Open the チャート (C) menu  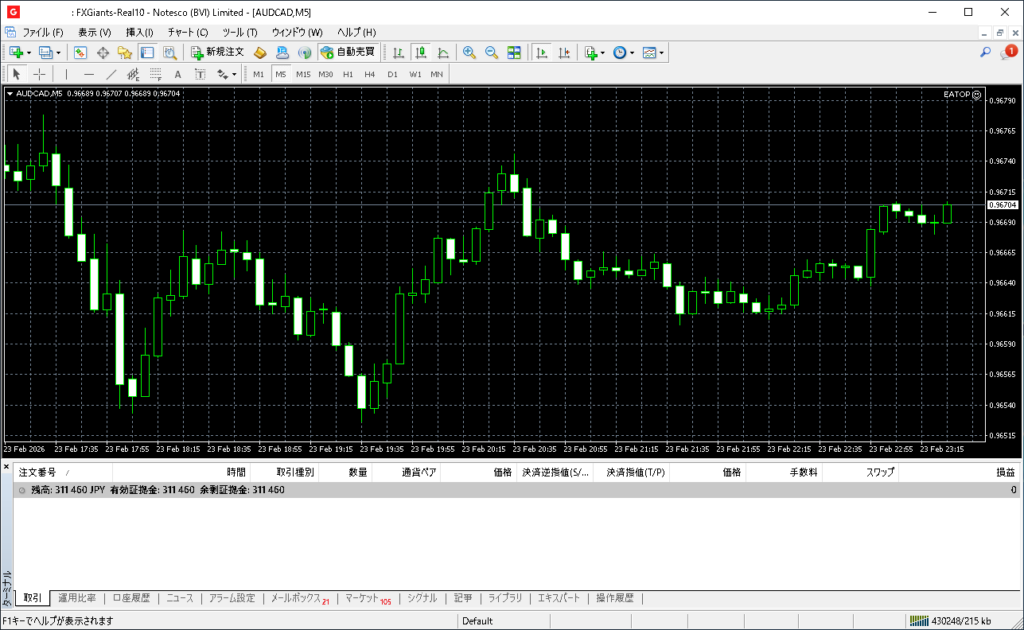(188, 32)
